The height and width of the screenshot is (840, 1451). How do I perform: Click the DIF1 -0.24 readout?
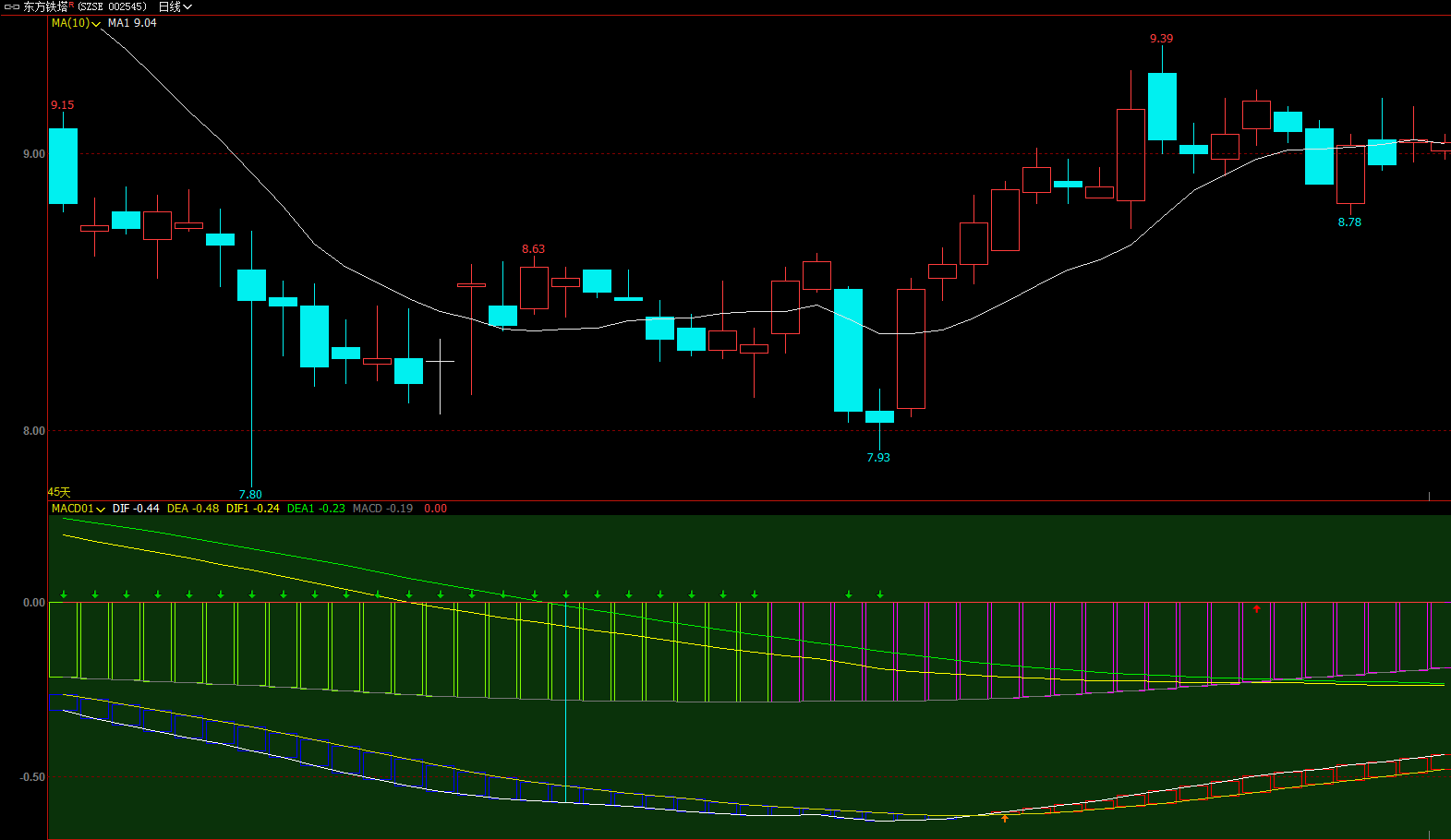coord(253,509)
